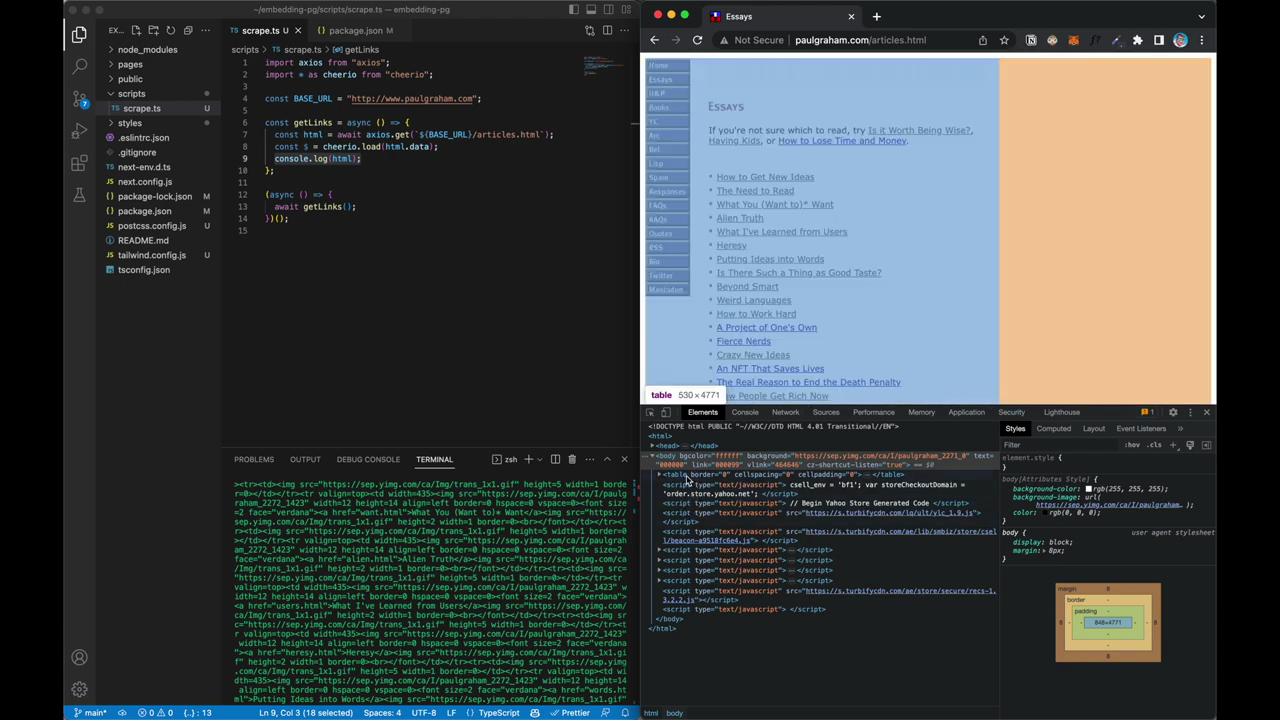The height and width of the screenshot is (720, 1280).
Task: Expand the table element in DevTools
Action: pos(660,475)
